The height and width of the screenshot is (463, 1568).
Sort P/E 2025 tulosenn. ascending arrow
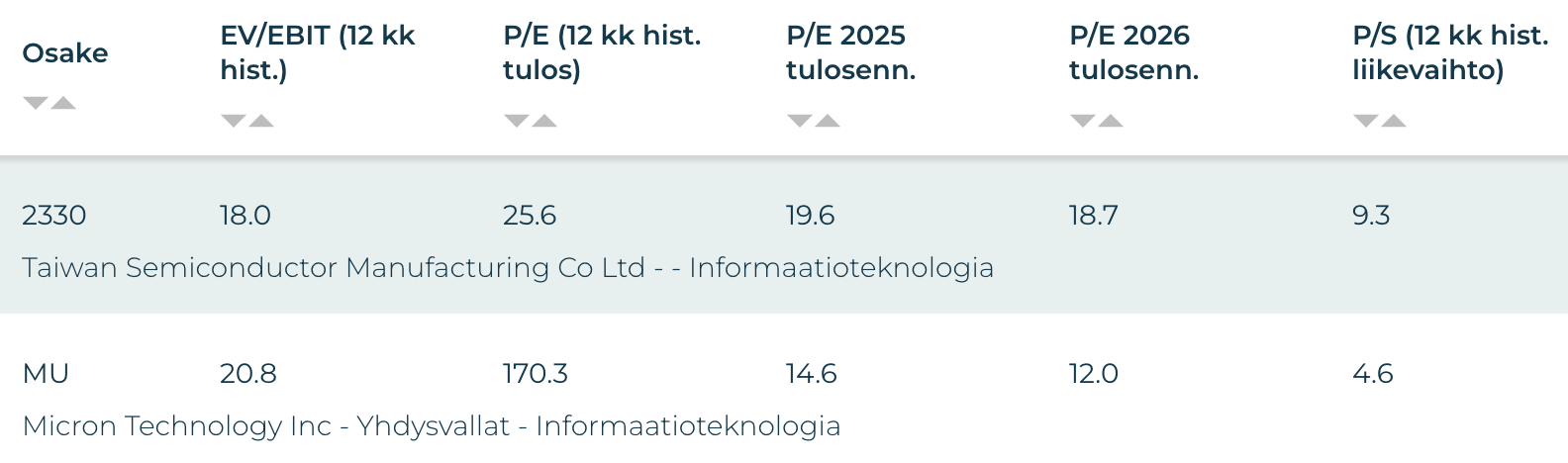(828, 121)
